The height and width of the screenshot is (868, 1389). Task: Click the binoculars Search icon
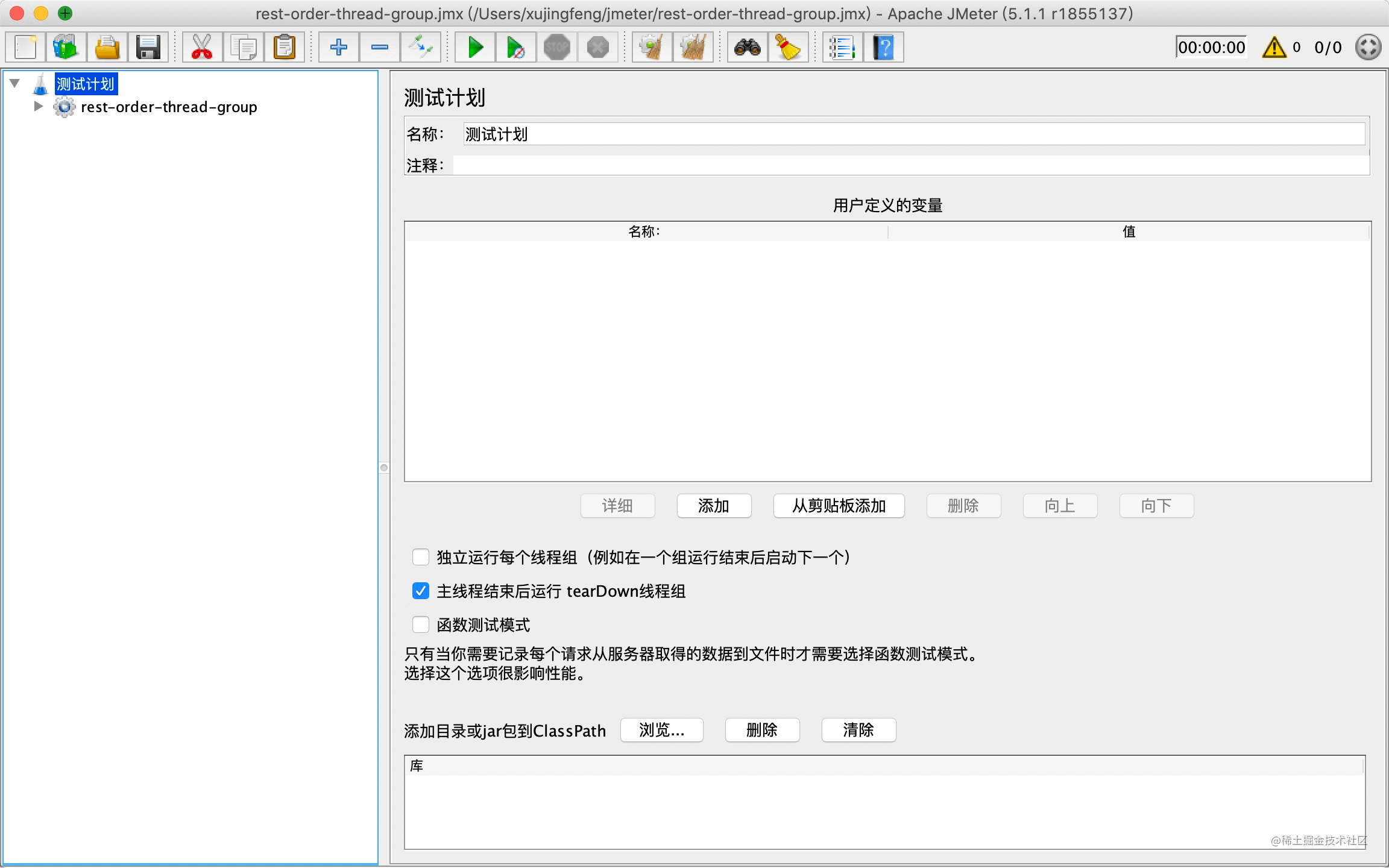click(747, 47)
